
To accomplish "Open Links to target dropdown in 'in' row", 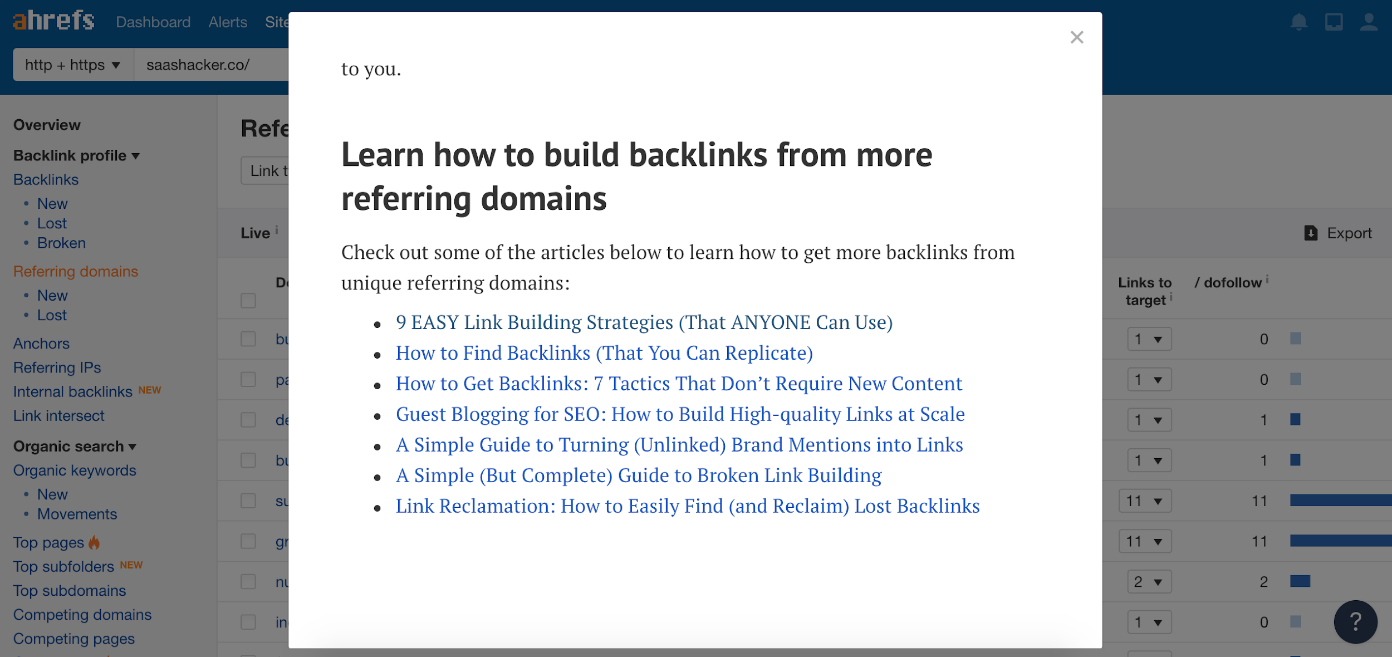I will [1149, 622].
